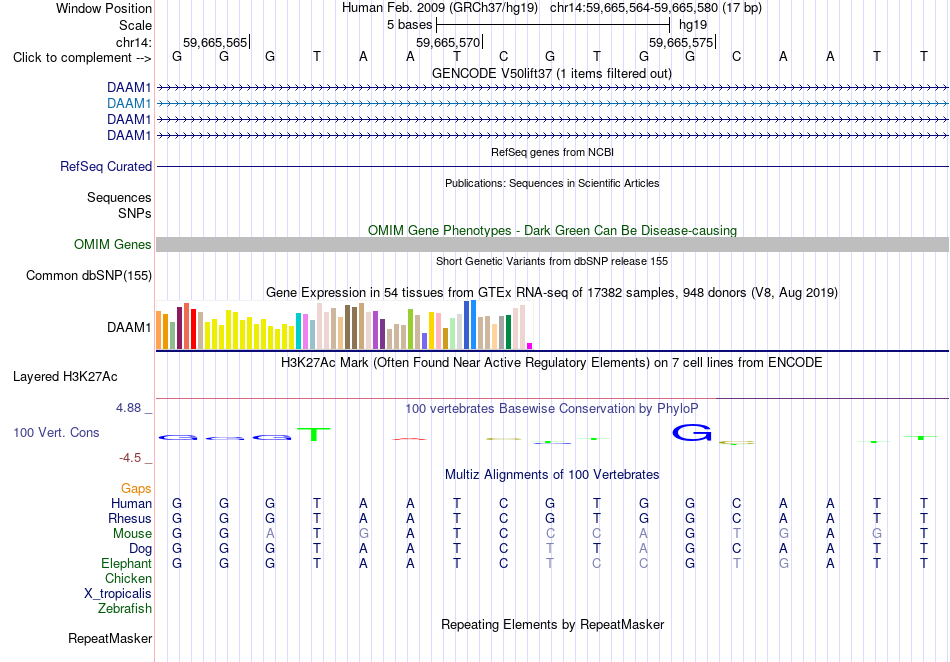Viewport: 950px width, 662px height.
Task: Select the Elephant alignment row label
Action: [x=126, y=564]
